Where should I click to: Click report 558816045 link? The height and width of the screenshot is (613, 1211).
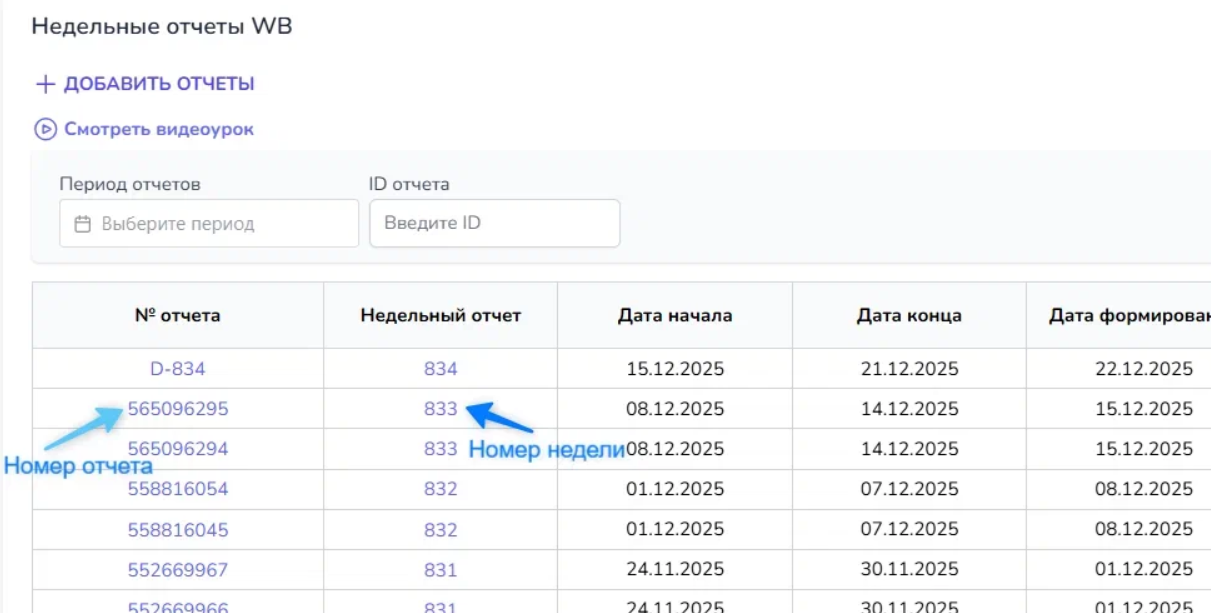coord(178,530)
